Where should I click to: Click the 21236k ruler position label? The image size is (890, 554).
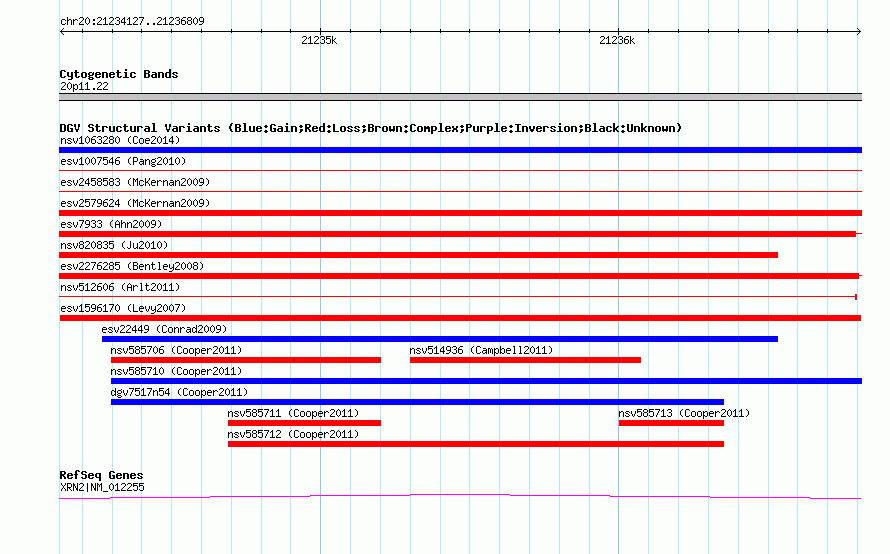click(617, 40)
